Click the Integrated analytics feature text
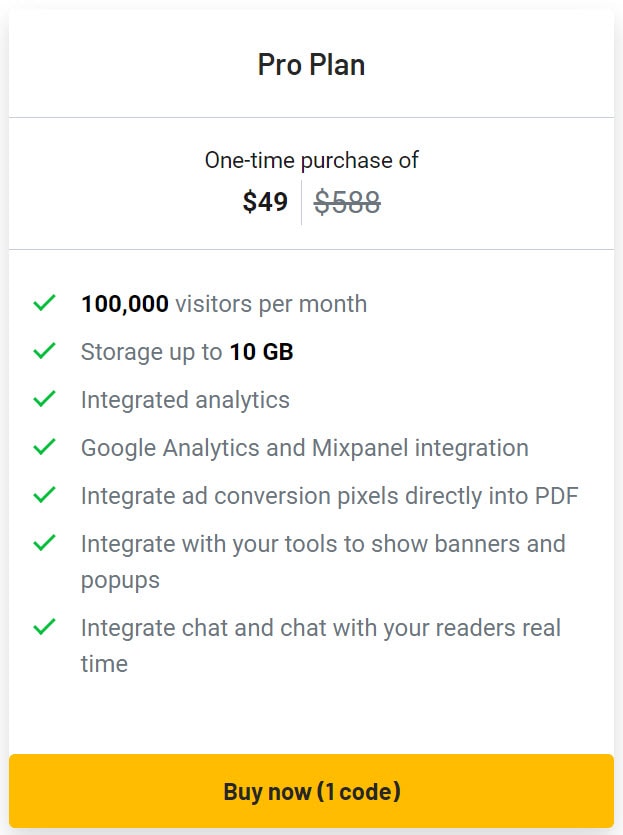This screenshot has width=623, height=835. click(185, 400)
